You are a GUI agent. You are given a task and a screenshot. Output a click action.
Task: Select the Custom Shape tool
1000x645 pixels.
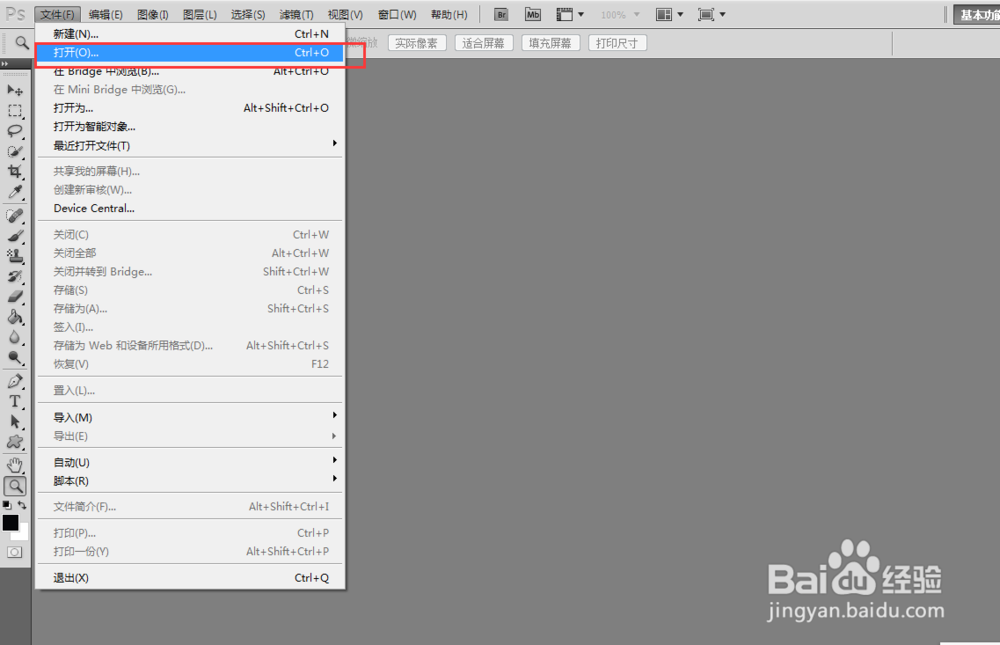(x=15, y=442)
